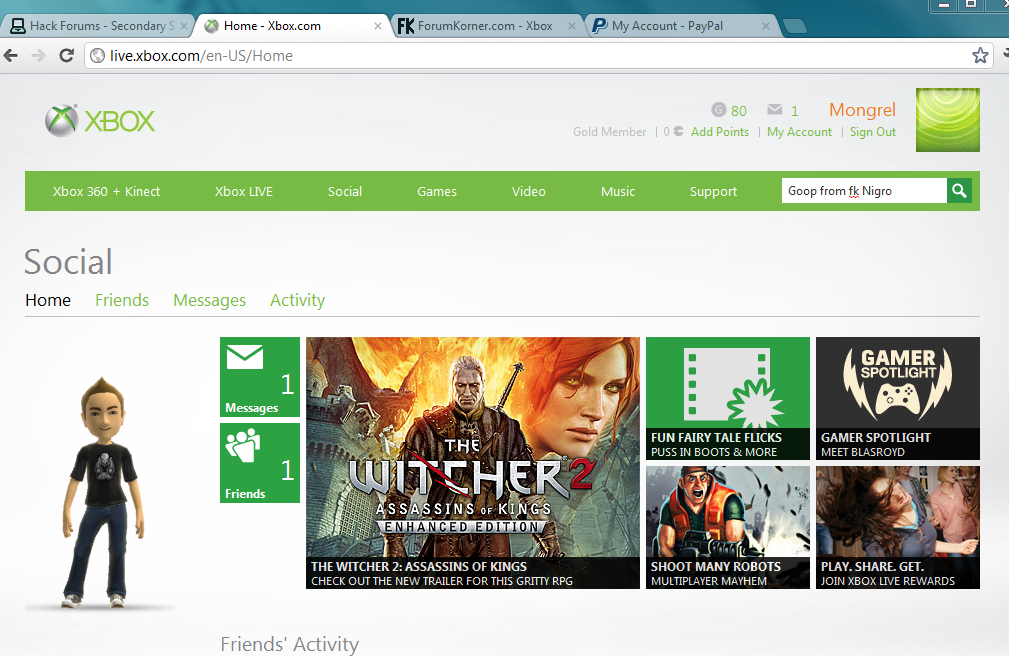
Task: Select the Friends tab under Social
Action: pyautogui.click(x=122, y=300)
